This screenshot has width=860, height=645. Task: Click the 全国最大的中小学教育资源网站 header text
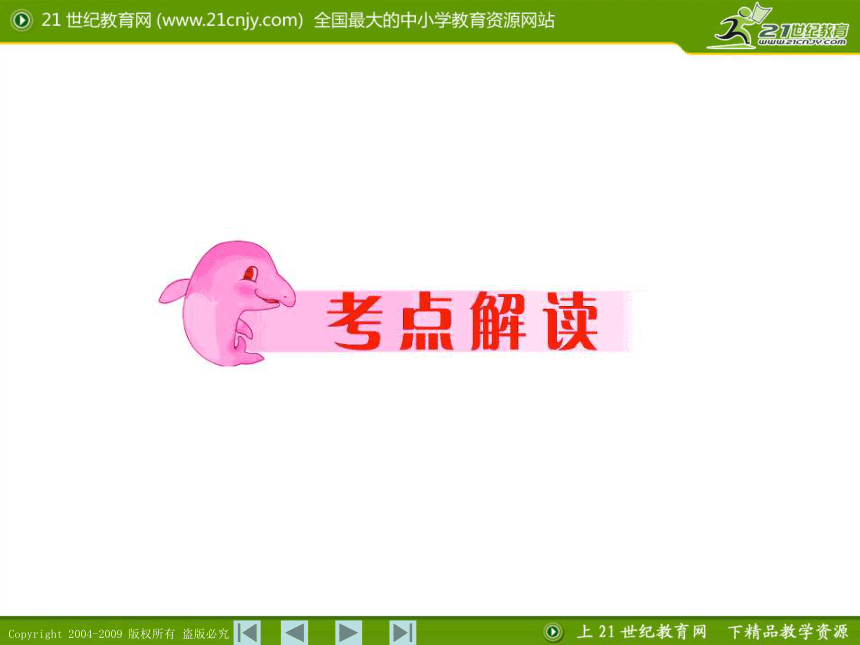pos(434,21)
